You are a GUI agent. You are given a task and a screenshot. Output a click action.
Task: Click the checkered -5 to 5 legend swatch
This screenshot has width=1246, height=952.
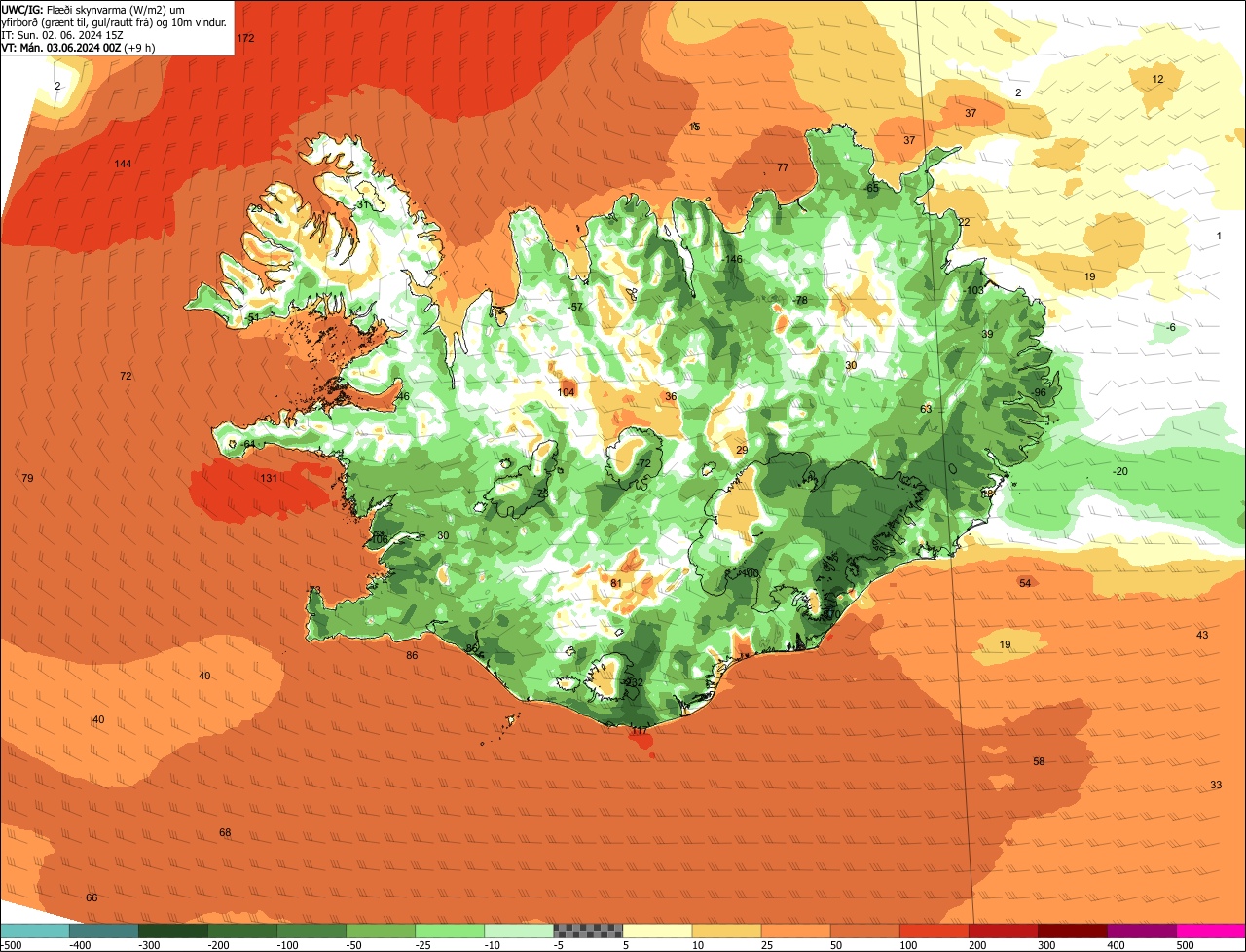588,931
